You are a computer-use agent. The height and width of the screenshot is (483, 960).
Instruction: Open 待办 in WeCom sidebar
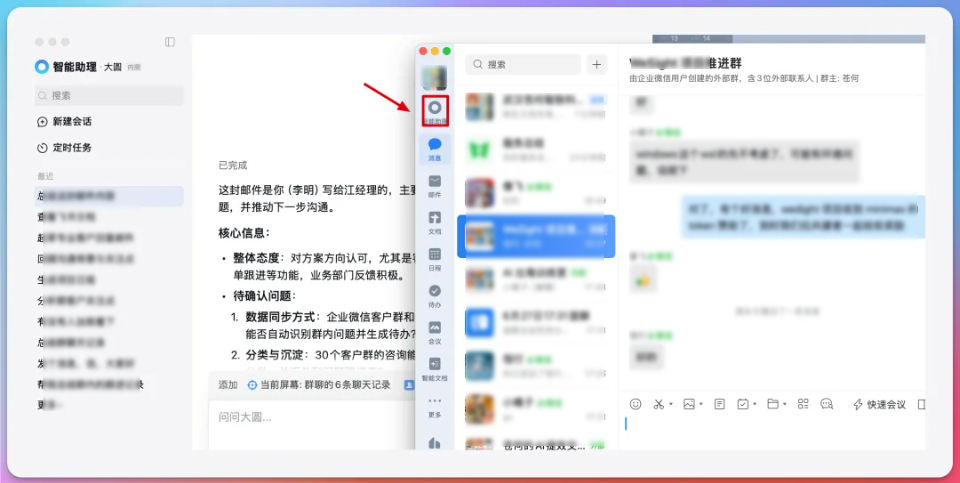[x=435, y=296]
